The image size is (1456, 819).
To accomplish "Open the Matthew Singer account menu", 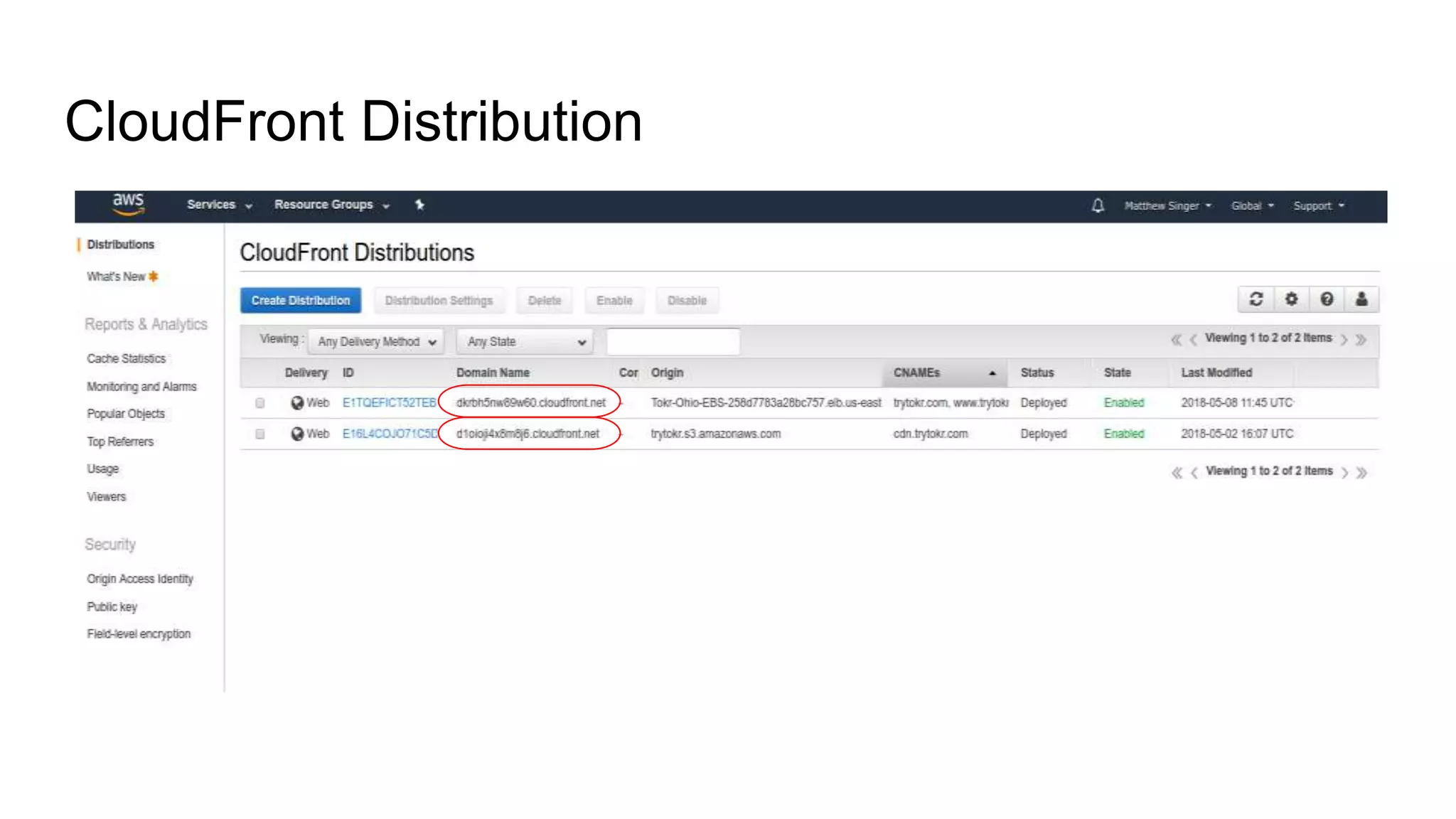I will (x=1168, y=205).
